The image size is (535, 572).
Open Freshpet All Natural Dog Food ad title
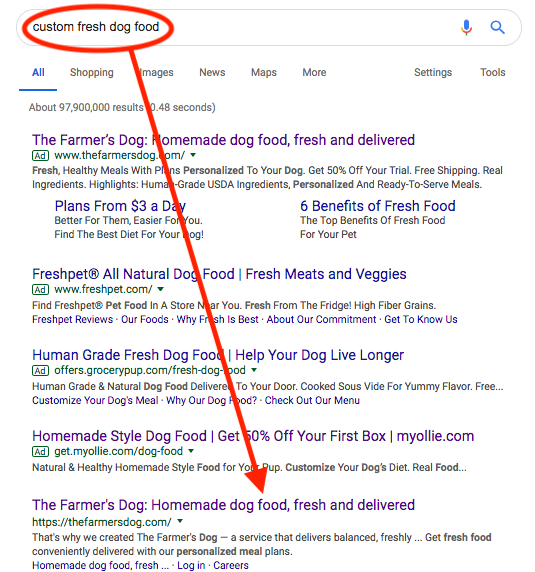point(219,274)
